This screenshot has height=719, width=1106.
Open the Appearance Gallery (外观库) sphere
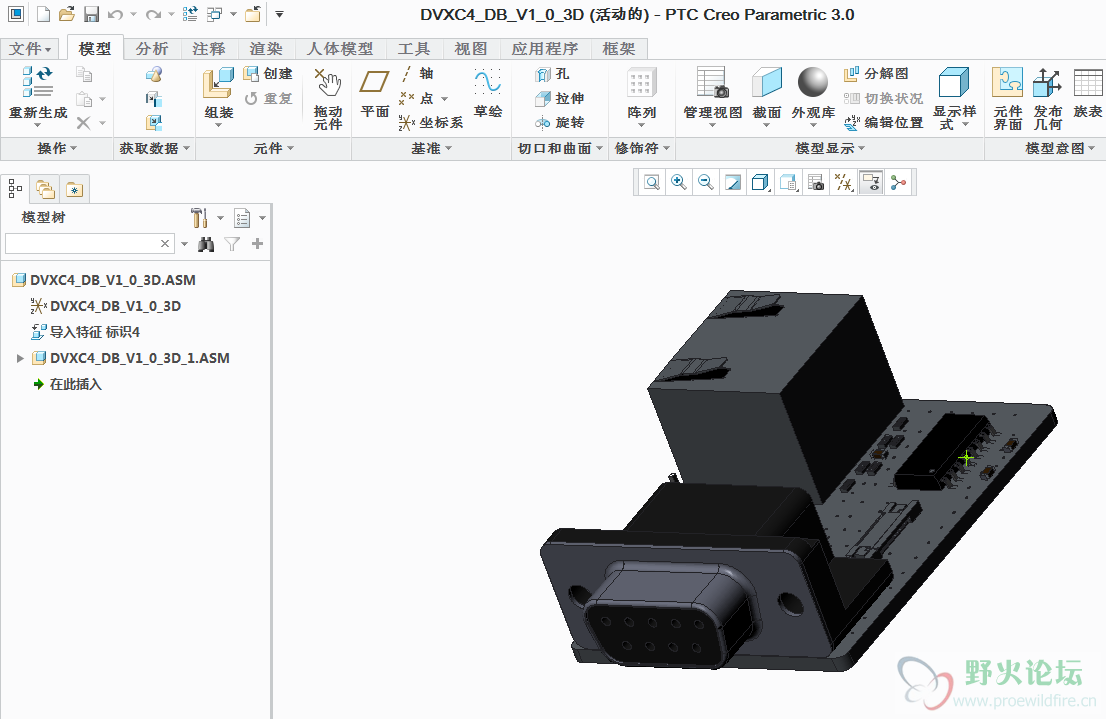pyautogui.click(x=813, y=95)
